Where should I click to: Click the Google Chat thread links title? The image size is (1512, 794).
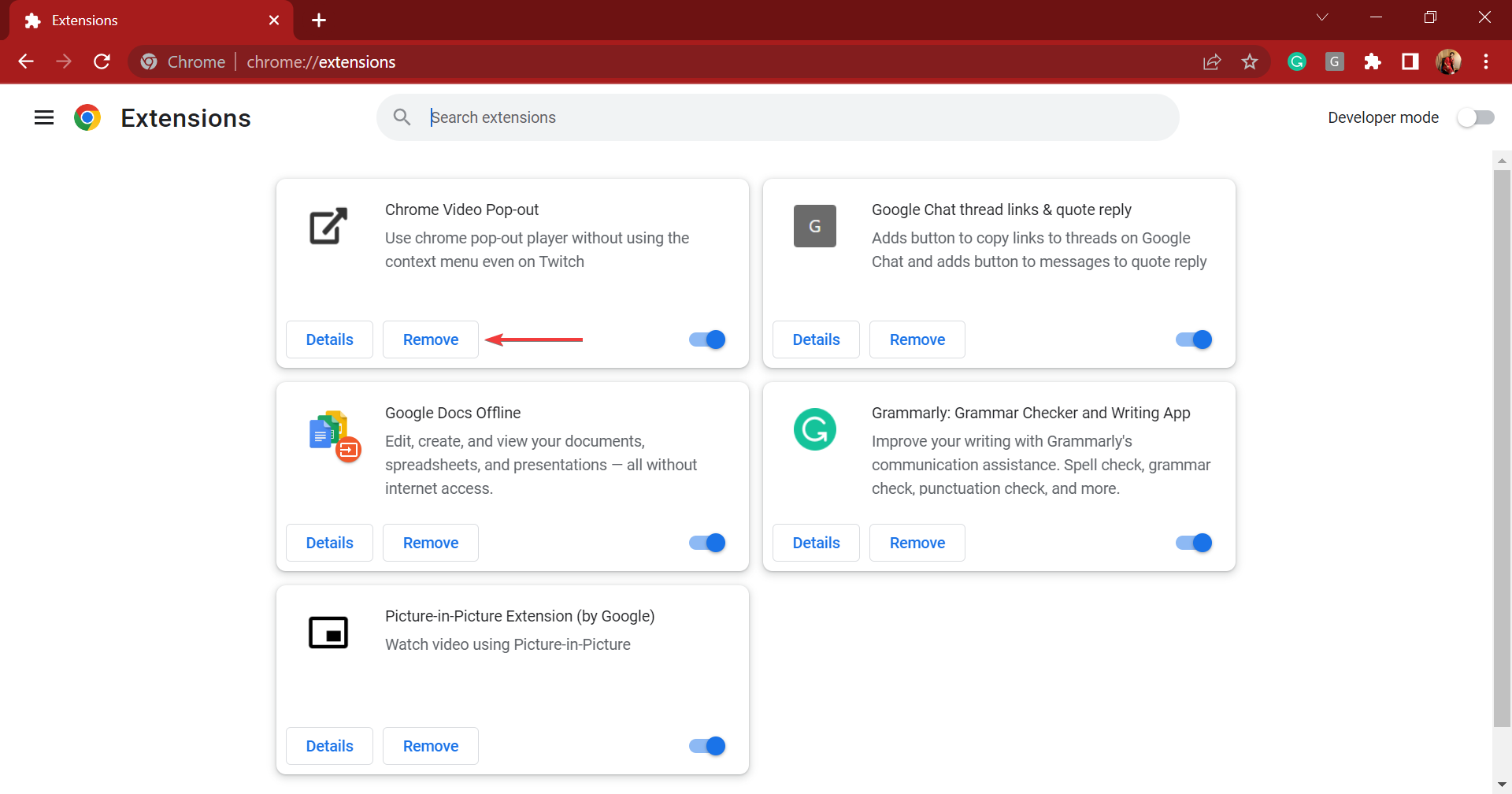(x=1002, y=210)
